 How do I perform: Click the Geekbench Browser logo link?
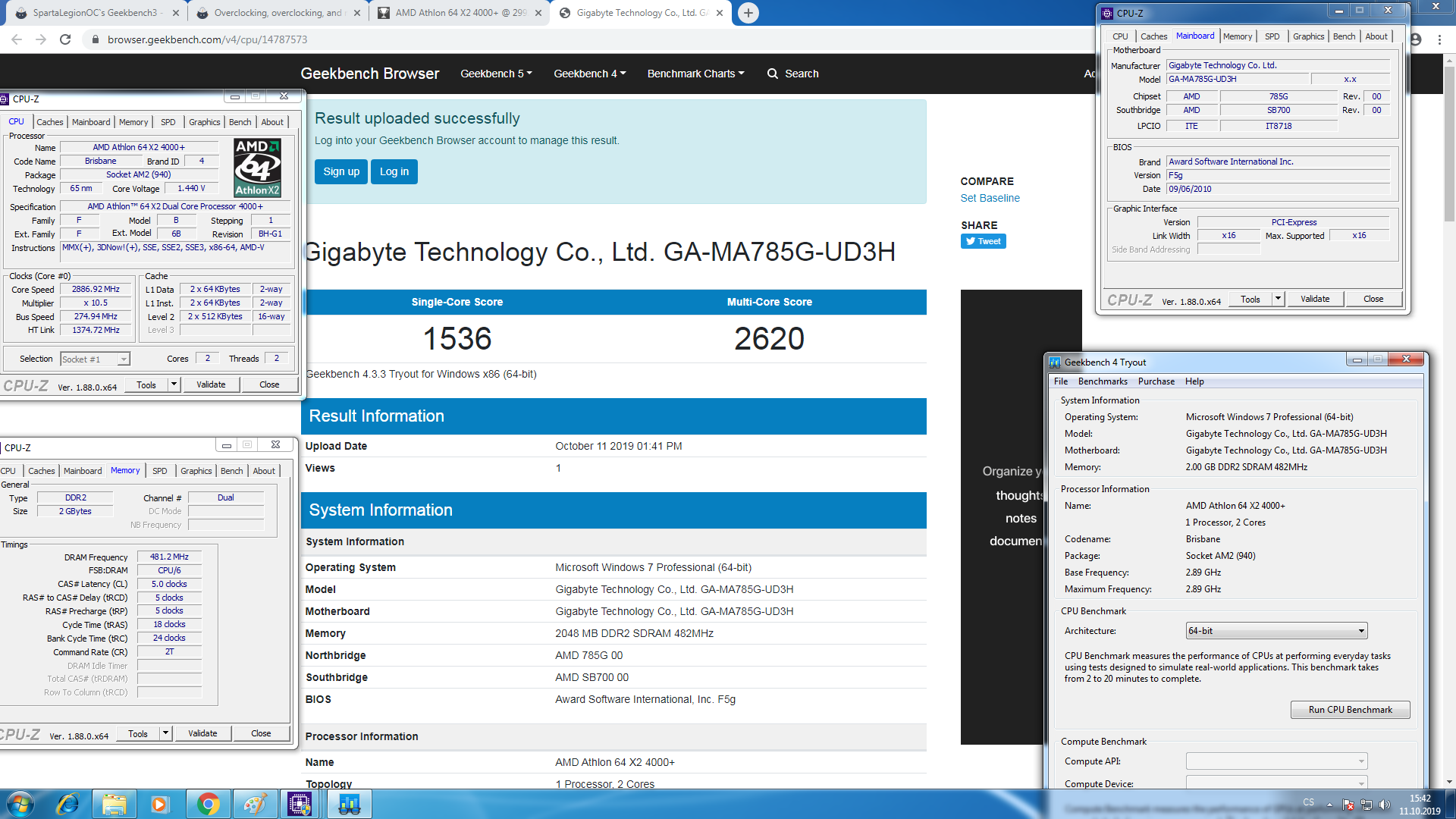(x=369, y=74)
